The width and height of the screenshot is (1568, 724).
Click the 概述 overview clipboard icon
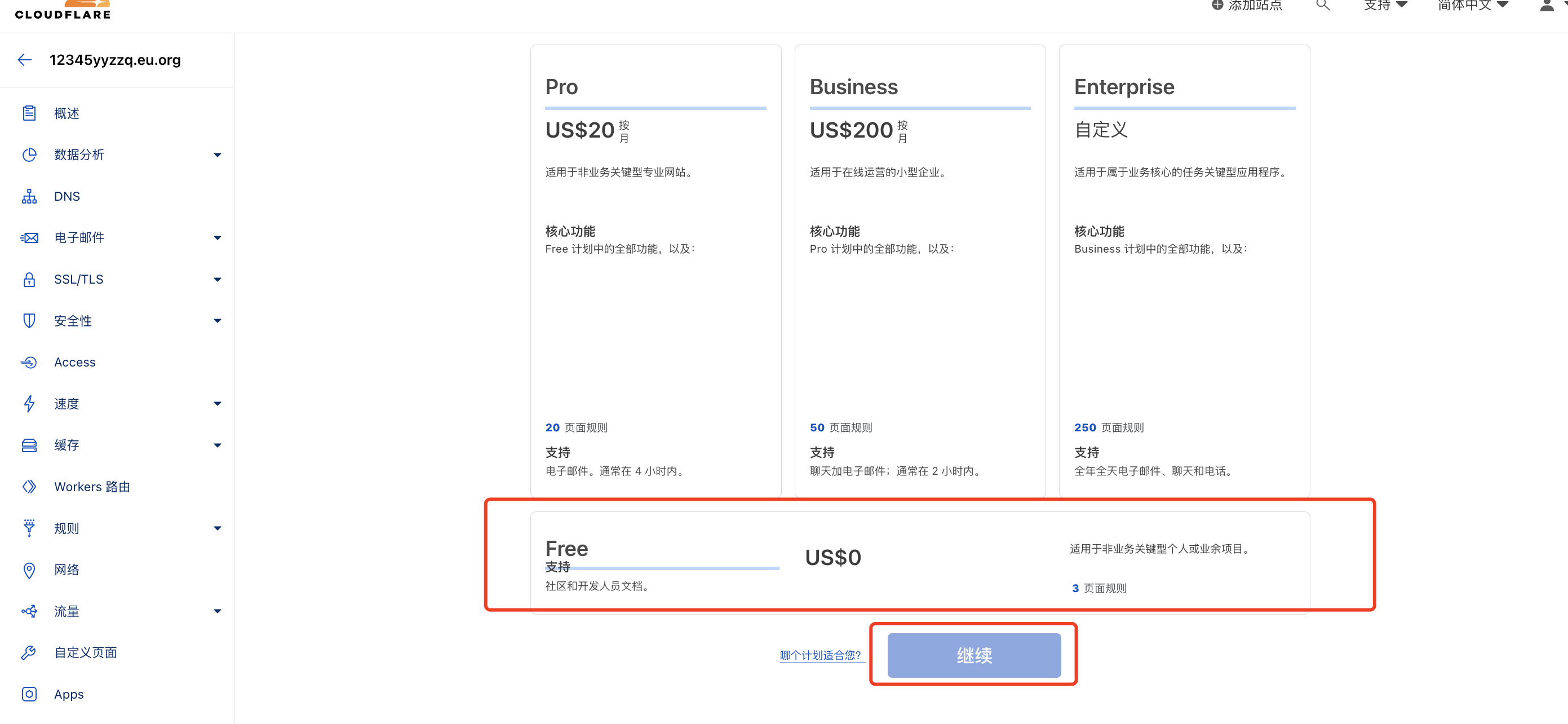(x=29, y=113)
